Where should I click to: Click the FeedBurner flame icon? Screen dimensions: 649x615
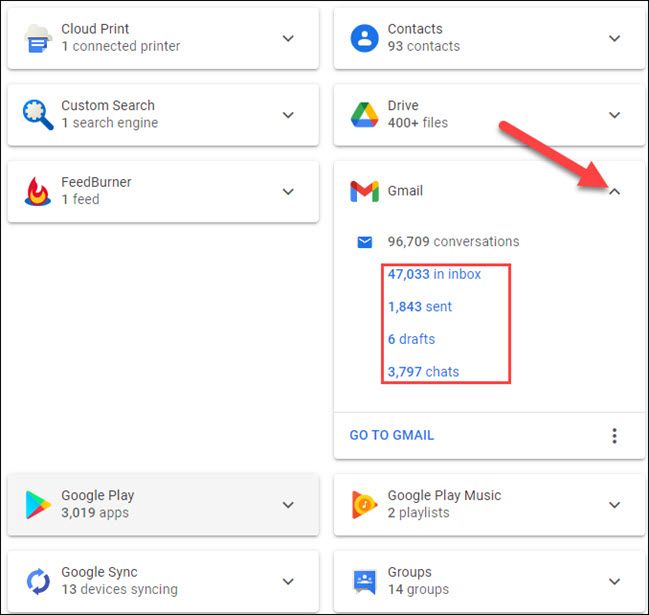pos(38,191)
